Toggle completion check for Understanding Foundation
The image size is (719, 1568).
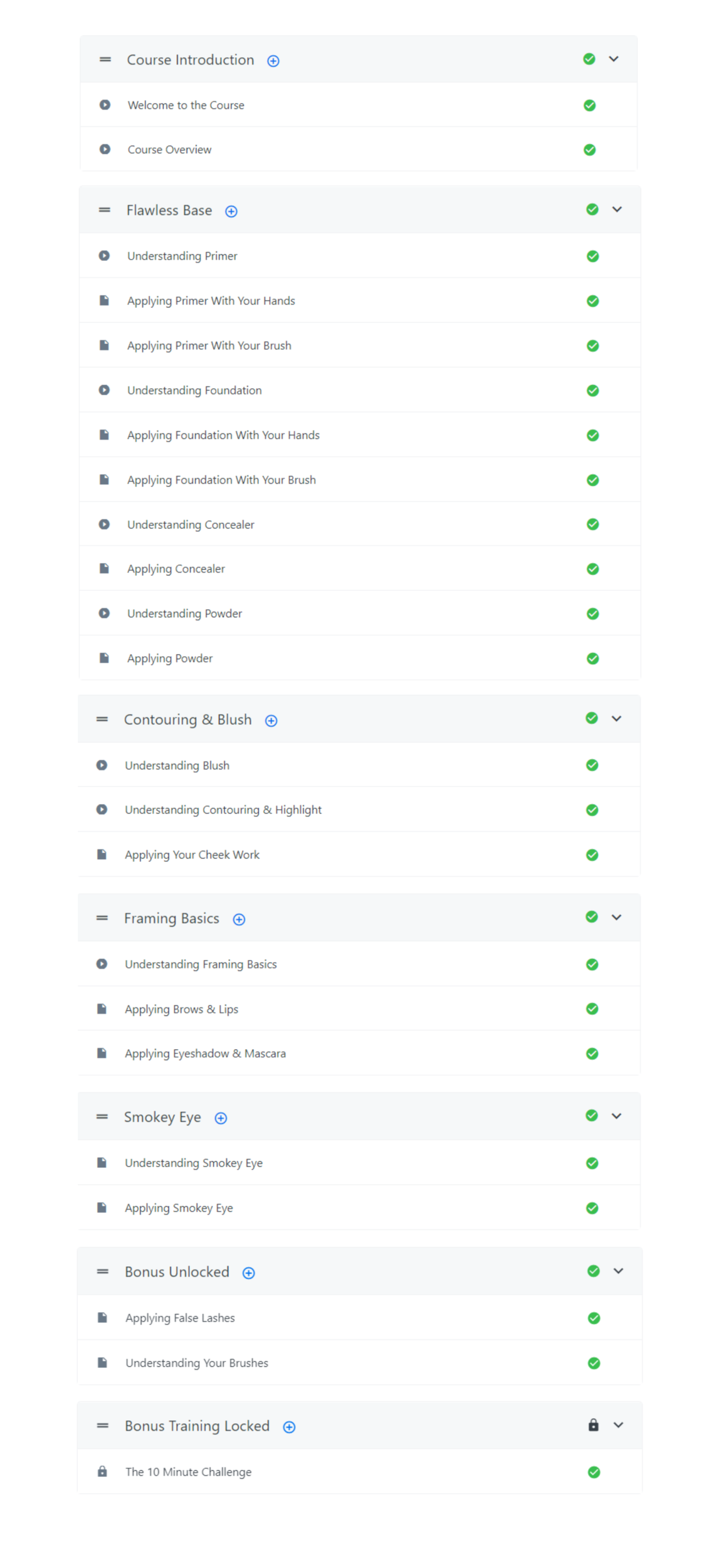592,391
